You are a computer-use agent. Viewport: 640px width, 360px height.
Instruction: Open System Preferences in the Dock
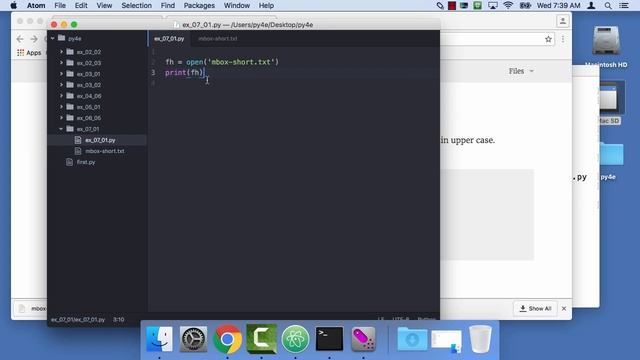pos(193,339)
